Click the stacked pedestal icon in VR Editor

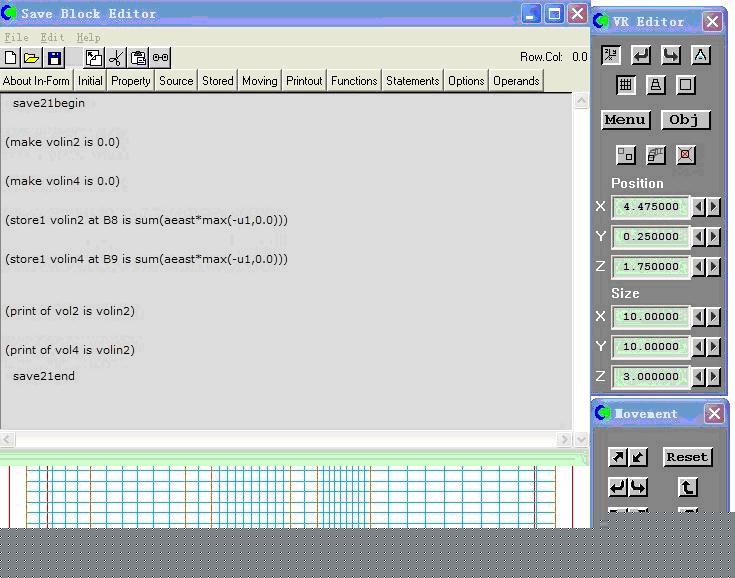point(656,85)
